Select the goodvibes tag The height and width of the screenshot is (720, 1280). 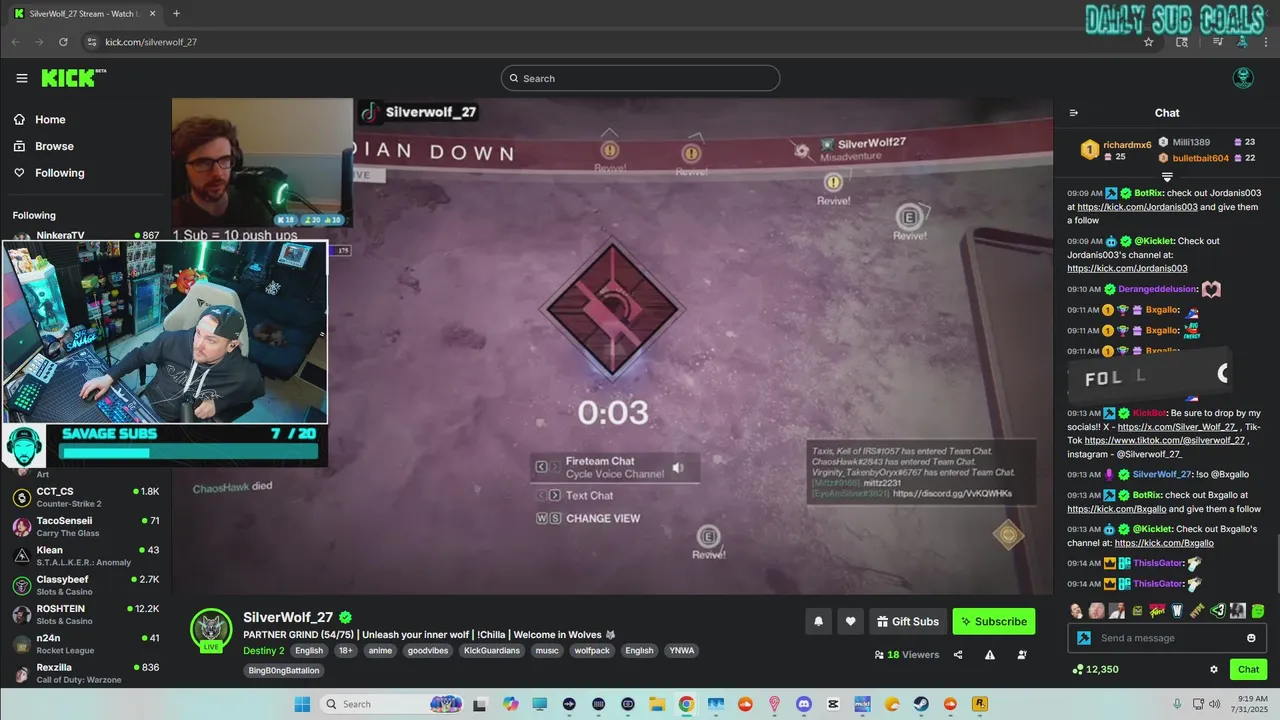[428, 650]
